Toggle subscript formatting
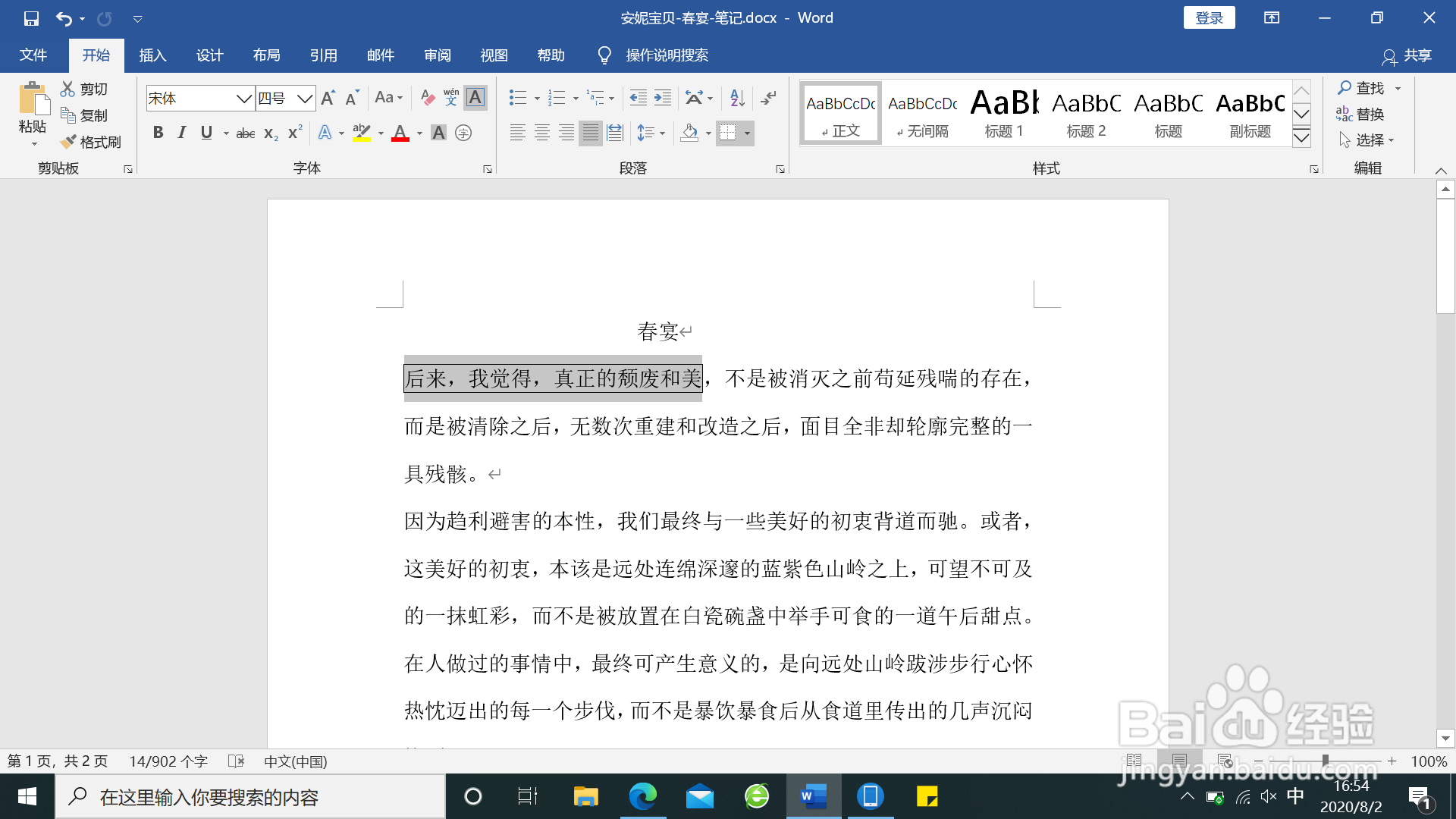Viewport: 1456px width, 819px height. 269,133
